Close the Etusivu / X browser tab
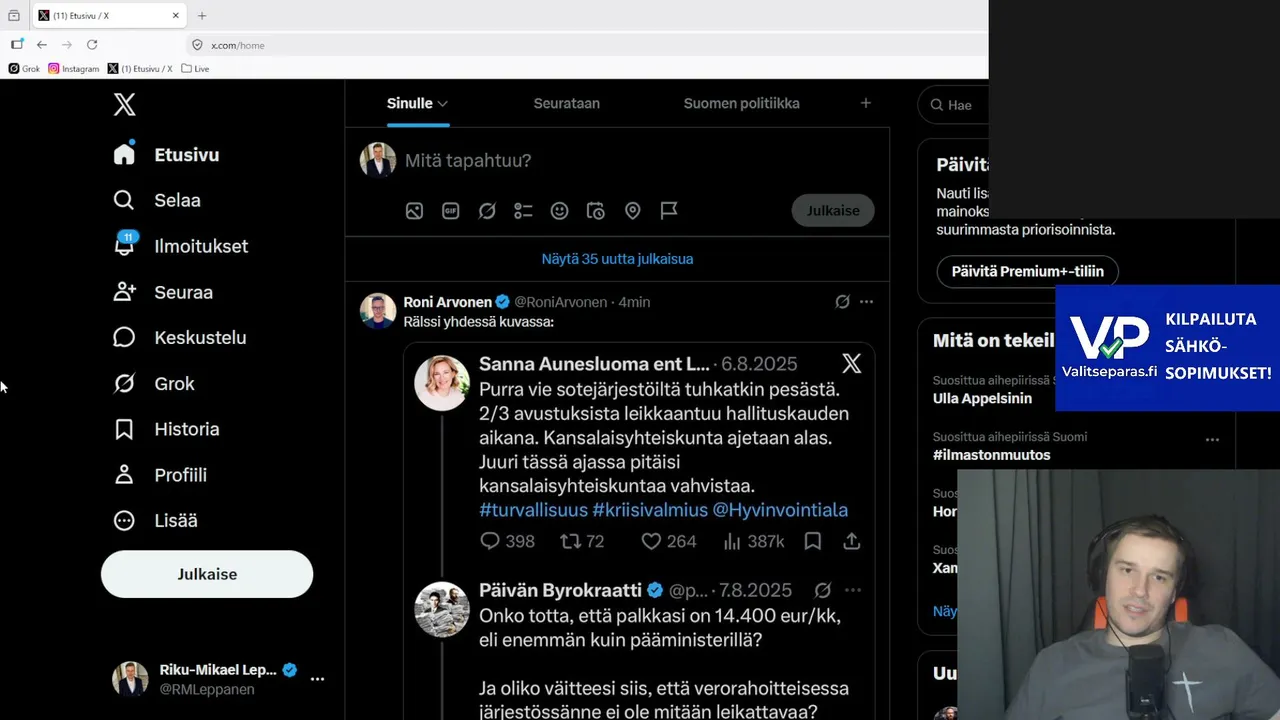 (x=176, y=16)
